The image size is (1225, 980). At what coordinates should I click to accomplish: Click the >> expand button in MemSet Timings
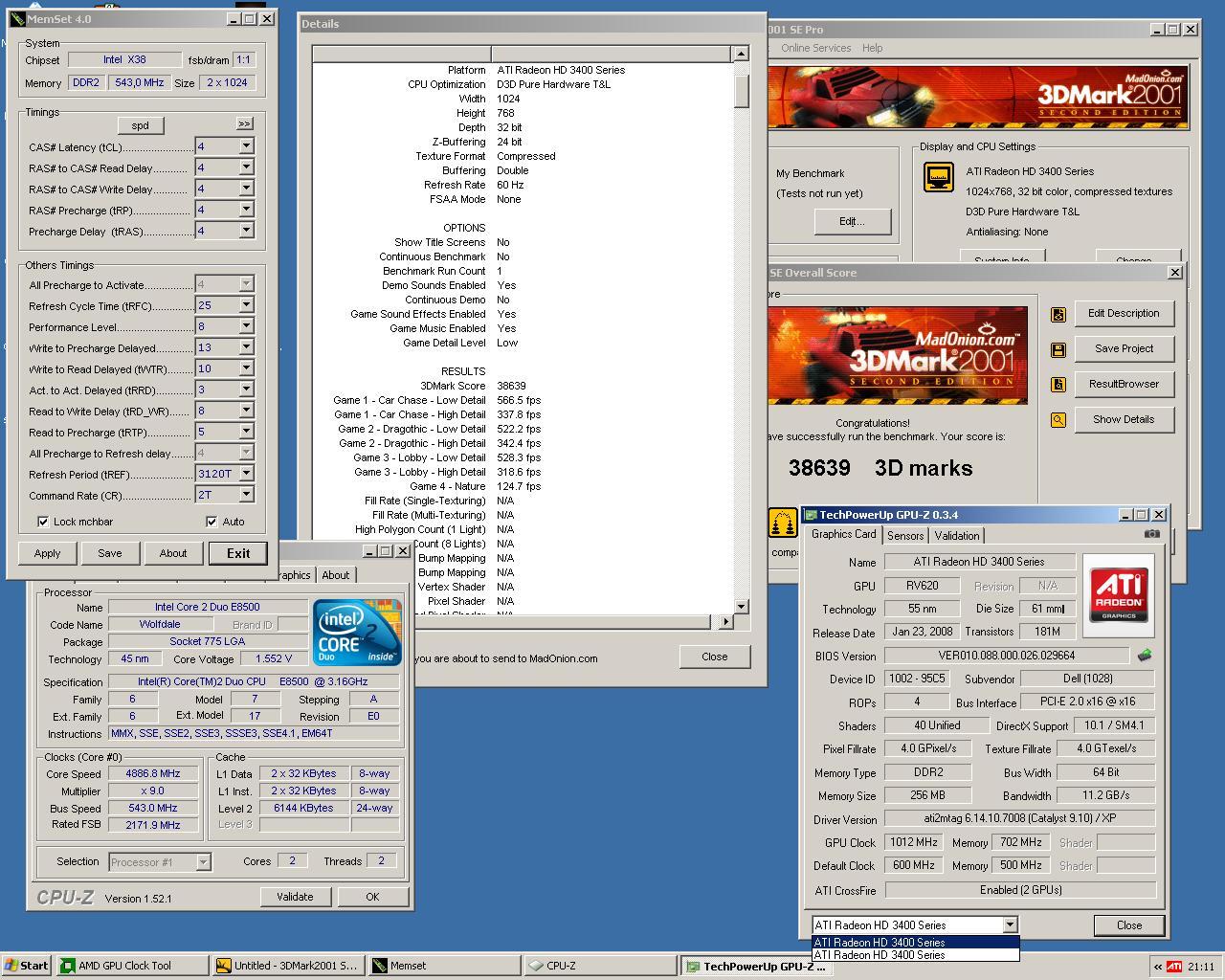coord(244,123)
